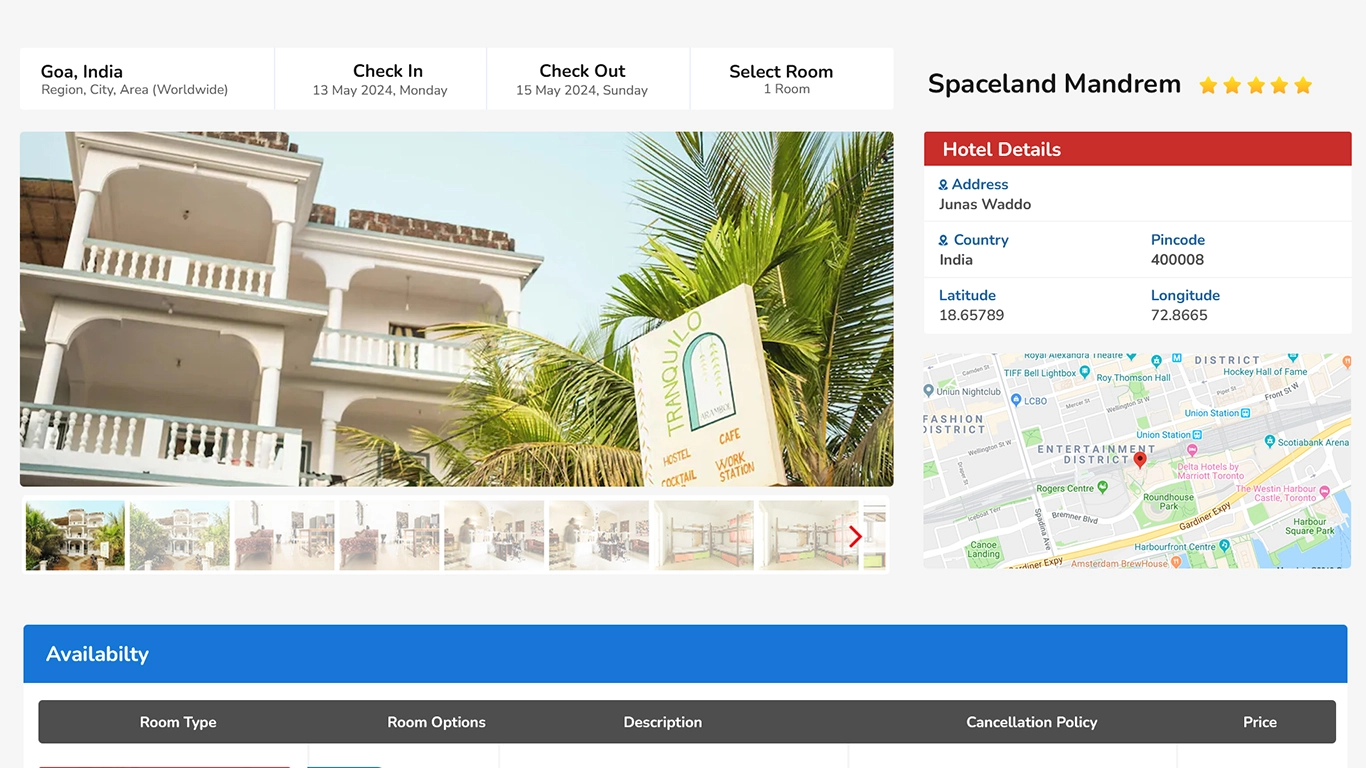Click the first gold star rating
This screenshot has width=1366, height=768.
point(1208,86)
